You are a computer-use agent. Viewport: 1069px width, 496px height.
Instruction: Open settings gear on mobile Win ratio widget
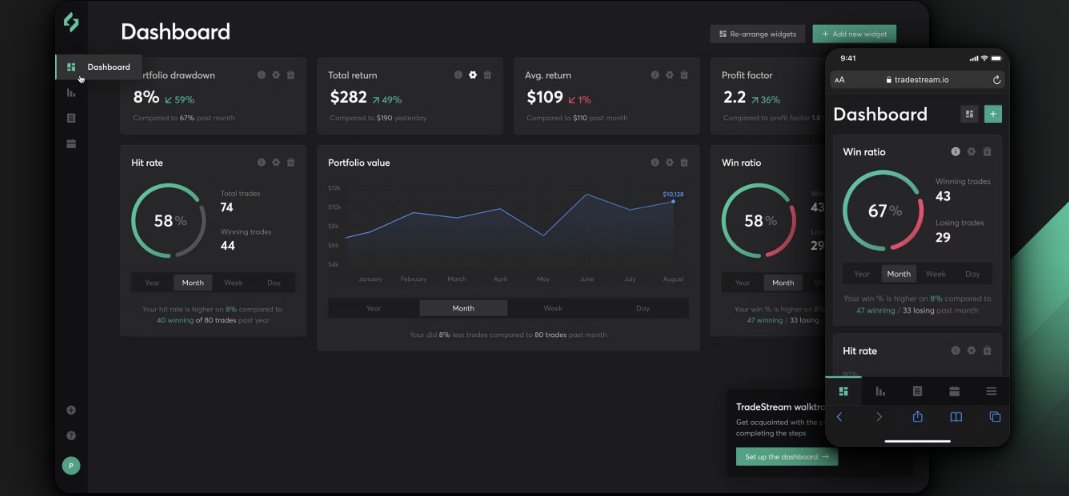[972, 152]
